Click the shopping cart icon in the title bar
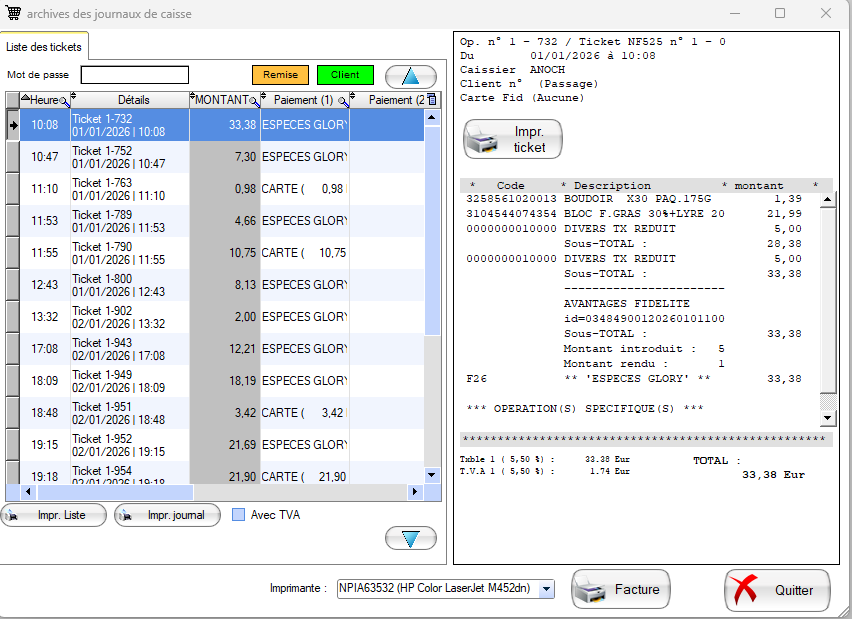852x619 pixels. 14,13
